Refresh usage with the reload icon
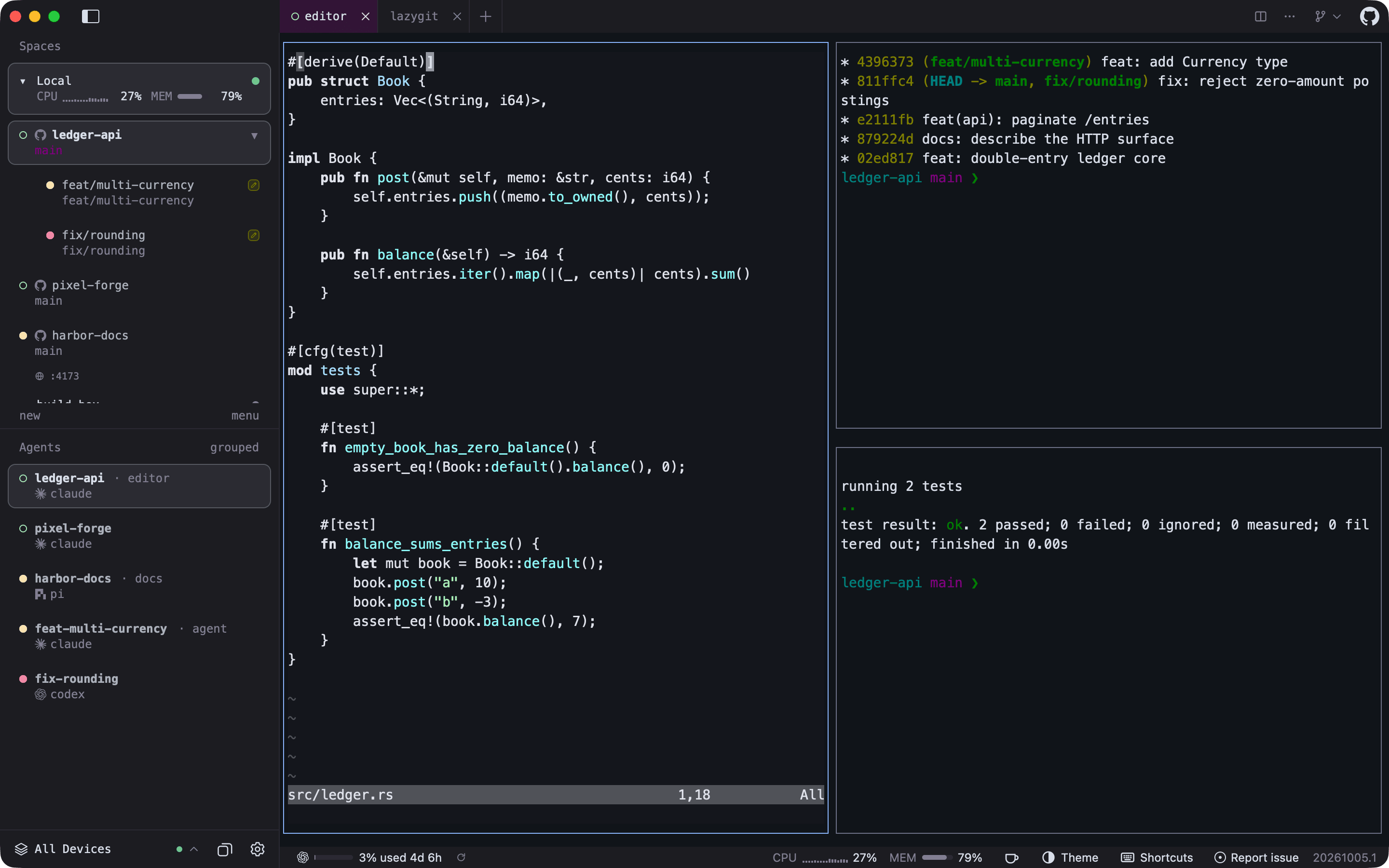The width and height of the screenshot is (1389, 868). tap(461, 857)
